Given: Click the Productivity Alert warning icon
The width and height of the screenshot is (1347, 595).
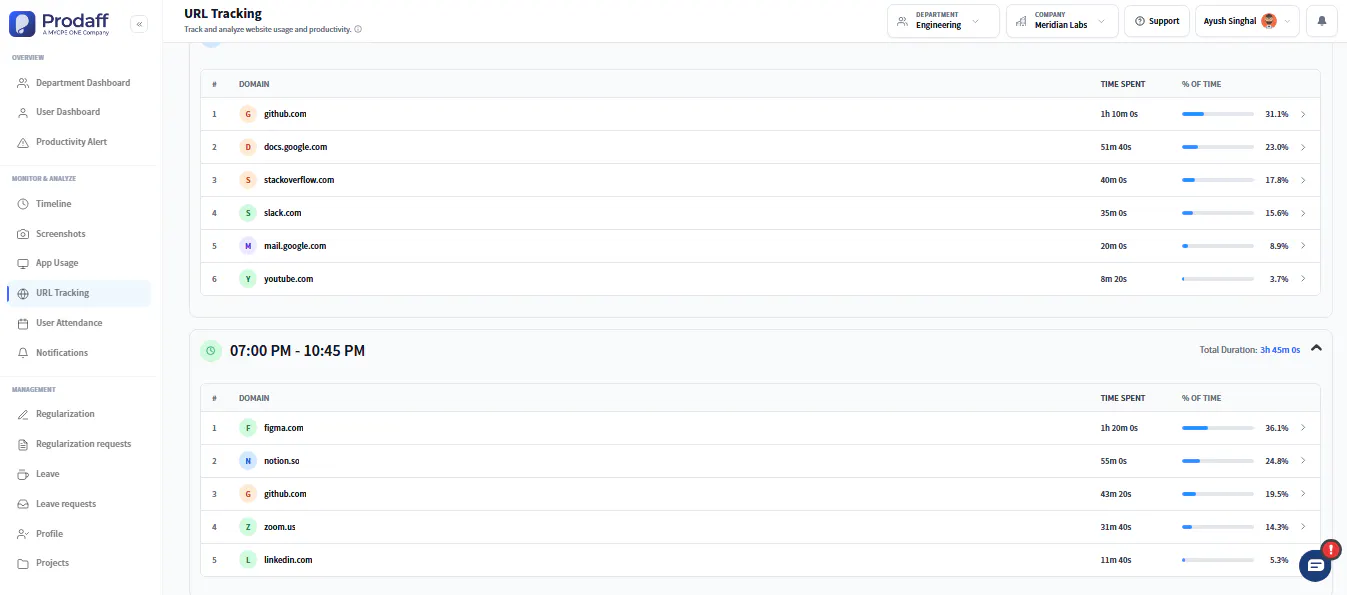Looking at the screenshot, I should (x=23, y=142).
